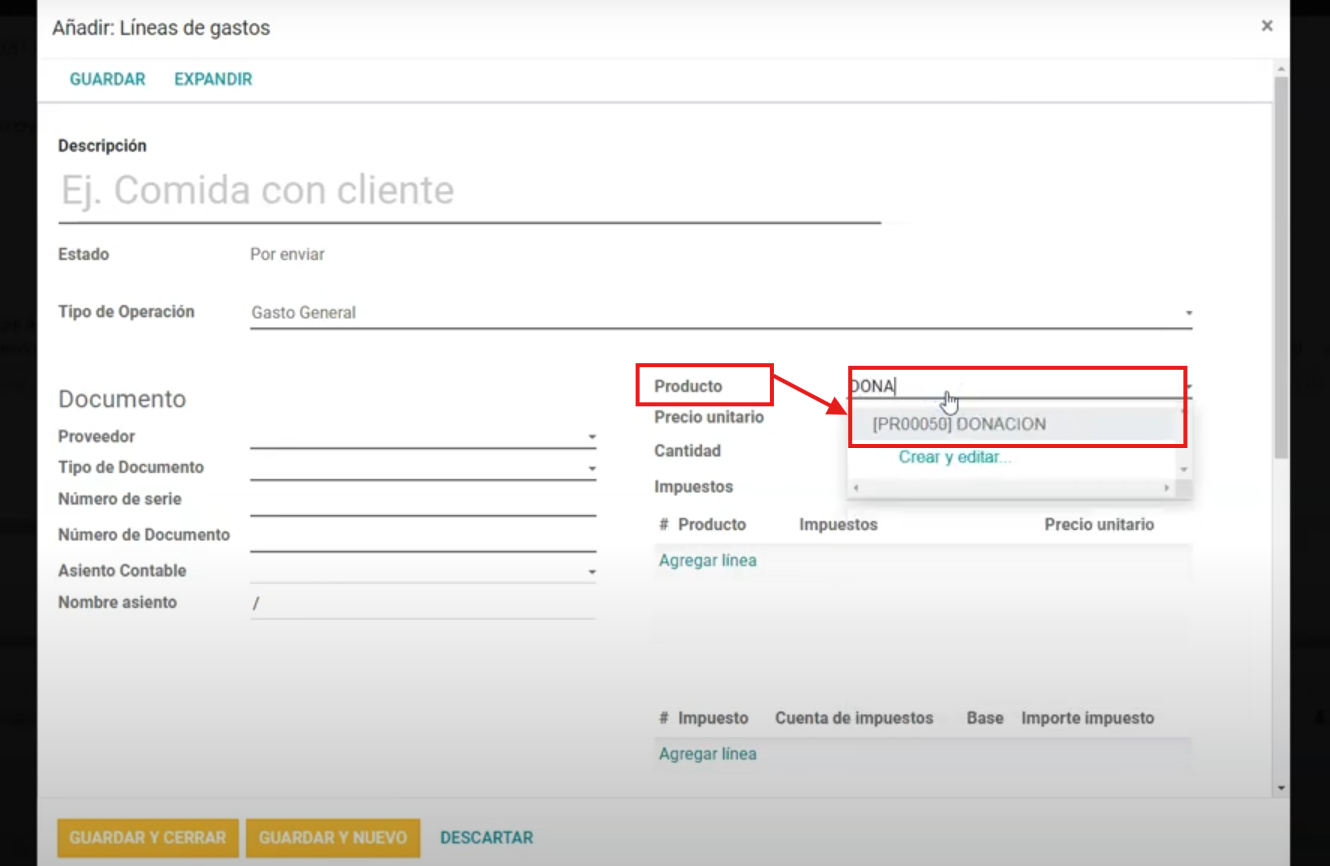
Task: Close the Añadir Líneas de gastos dialog
Action: click(x=1266, y=26)
